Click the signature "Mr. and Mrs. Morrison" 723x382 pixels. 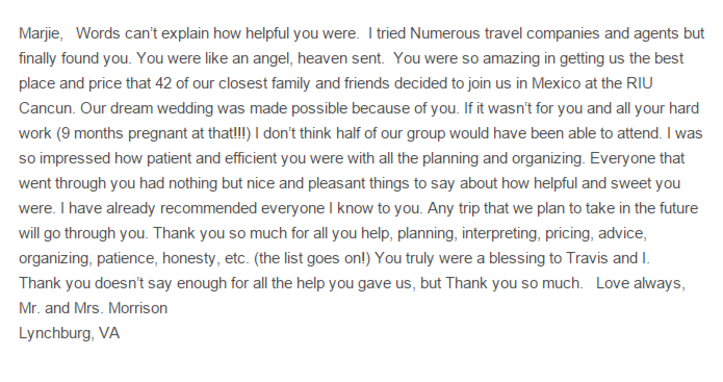point(93,308)
